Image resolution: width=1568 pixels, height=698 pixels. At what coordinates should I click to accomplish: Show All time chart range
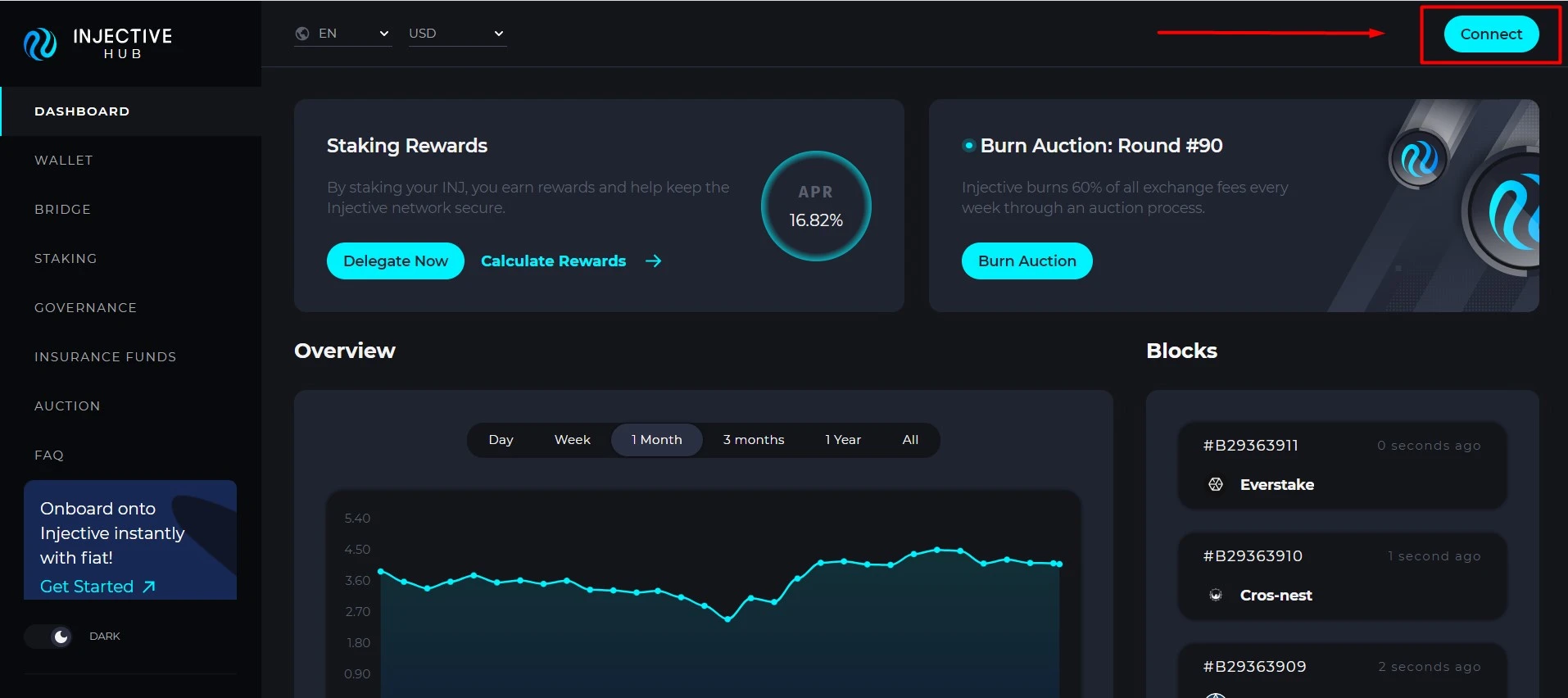point(910,440)
